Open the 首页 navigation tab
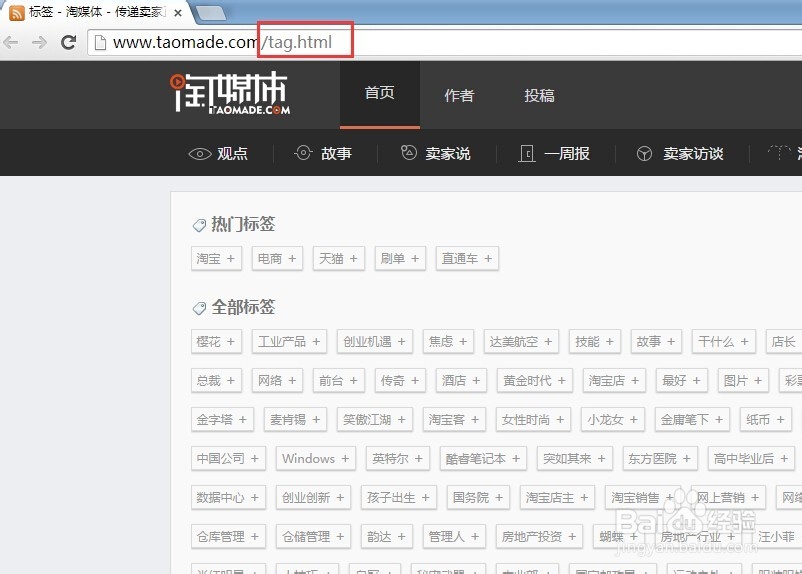Viewport: 802px width, 574px height. (x=380, y=94)
